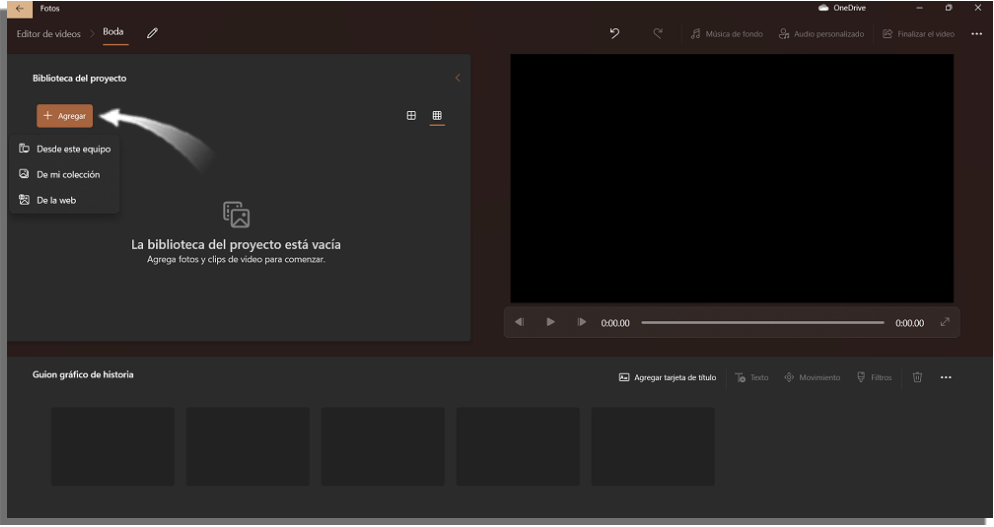Screen dimensions: 994x527
Task: Go to Editor de videos breadcrumb
Action: point(49,34)
